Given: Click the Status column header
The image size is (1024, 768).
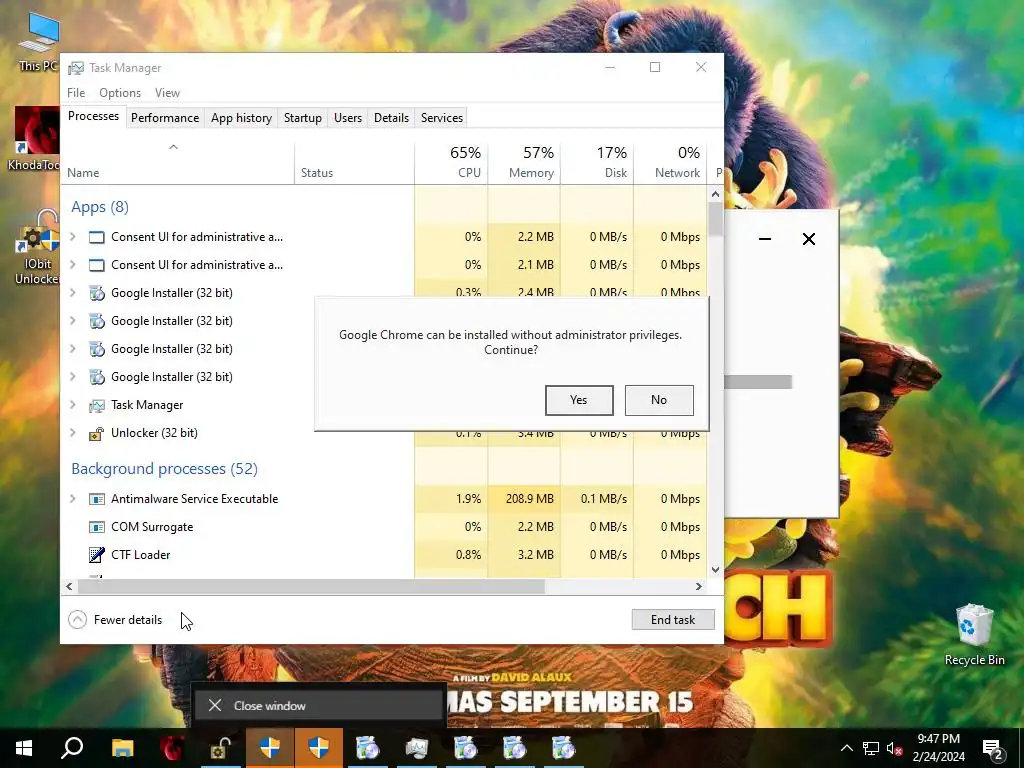Looking at the screenshot, I should point(354,162).
